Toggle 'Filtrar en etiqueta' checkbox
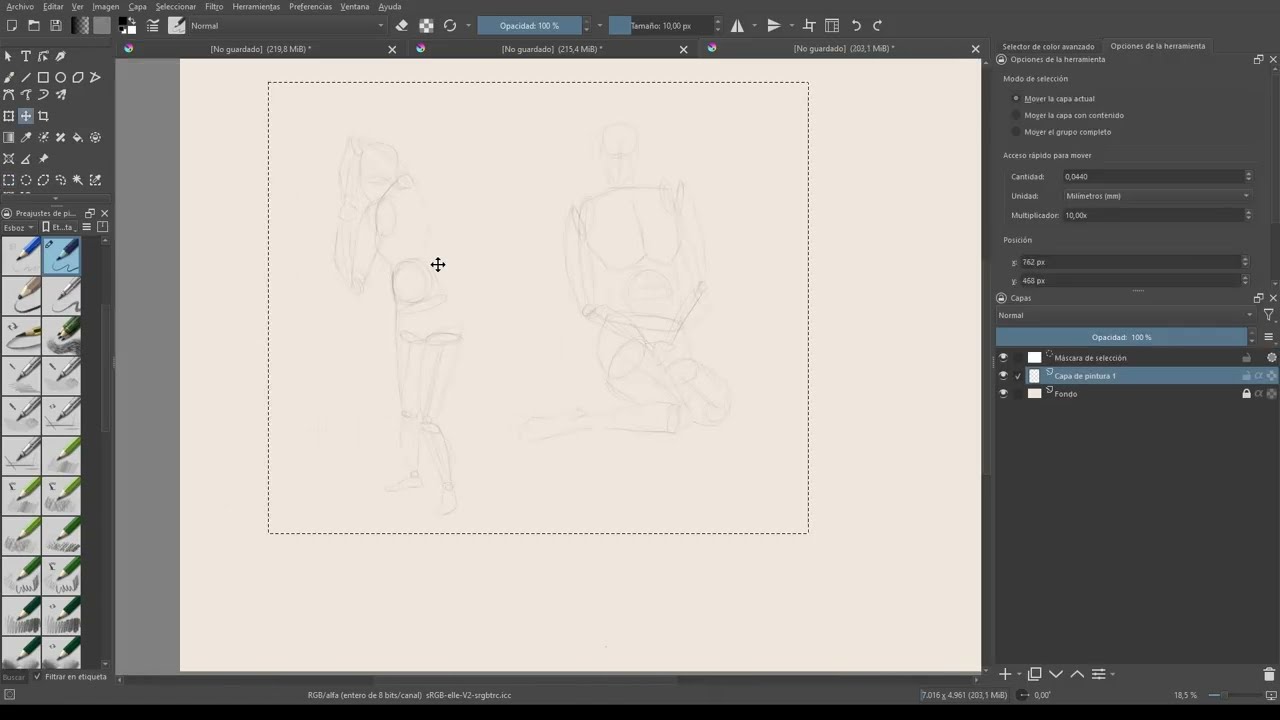 tap(38, 677)
